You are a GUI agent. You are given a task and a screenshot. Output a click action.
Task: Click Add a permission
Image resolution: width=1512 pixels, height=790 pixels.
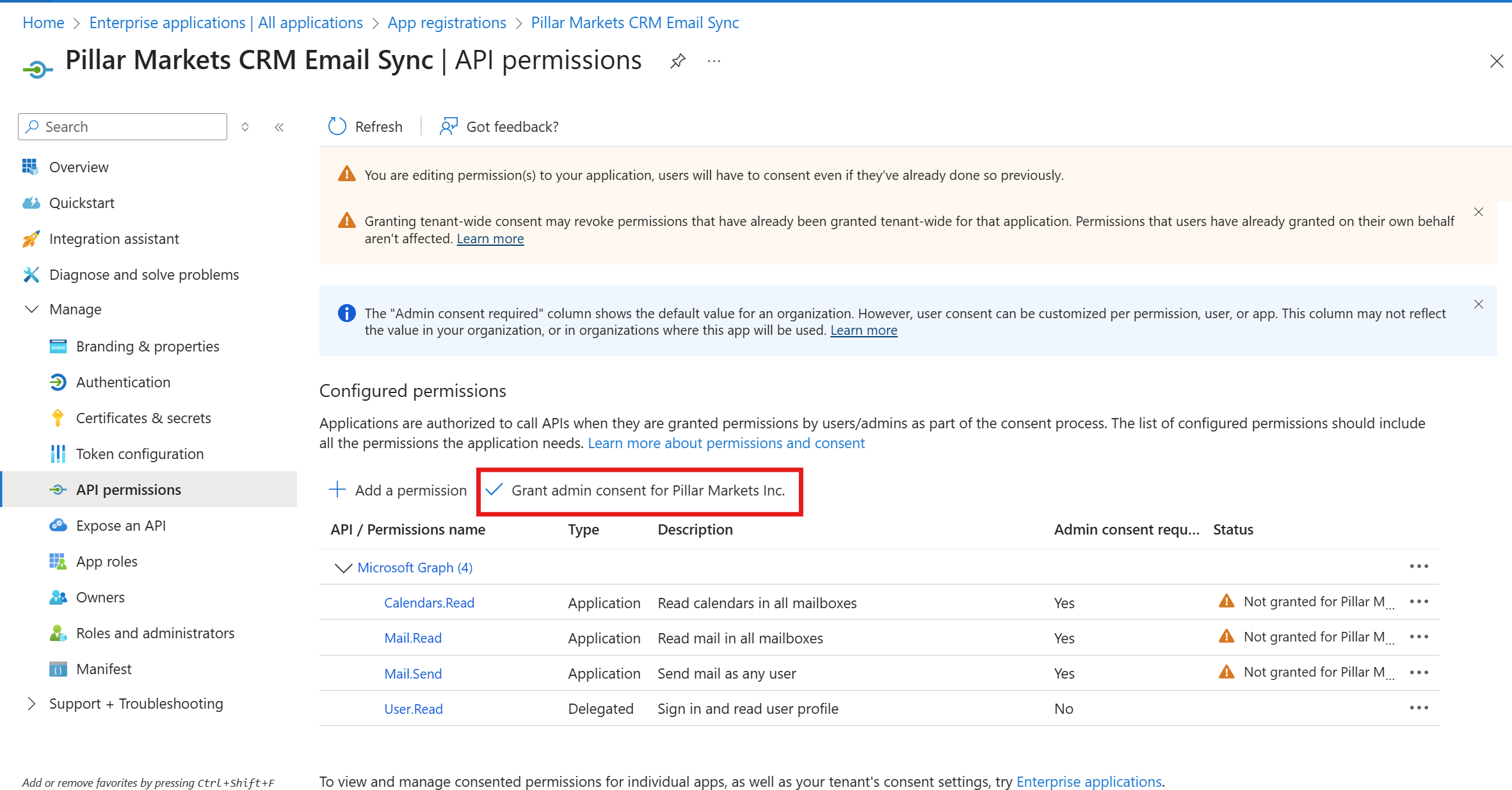[398, 490]
